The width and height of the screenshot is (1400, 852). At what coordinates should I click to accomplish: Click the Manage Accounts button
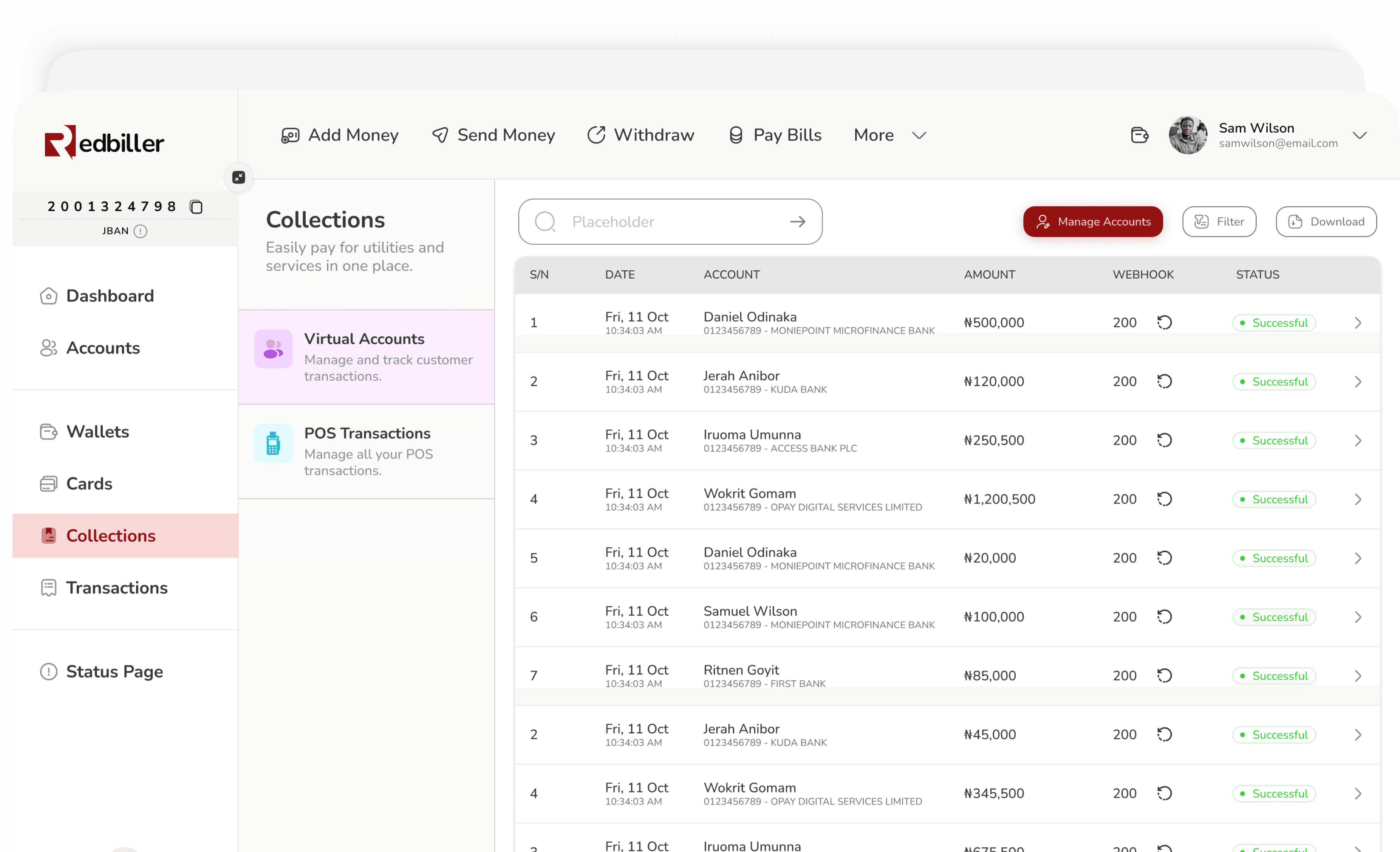coord(1093,222)
